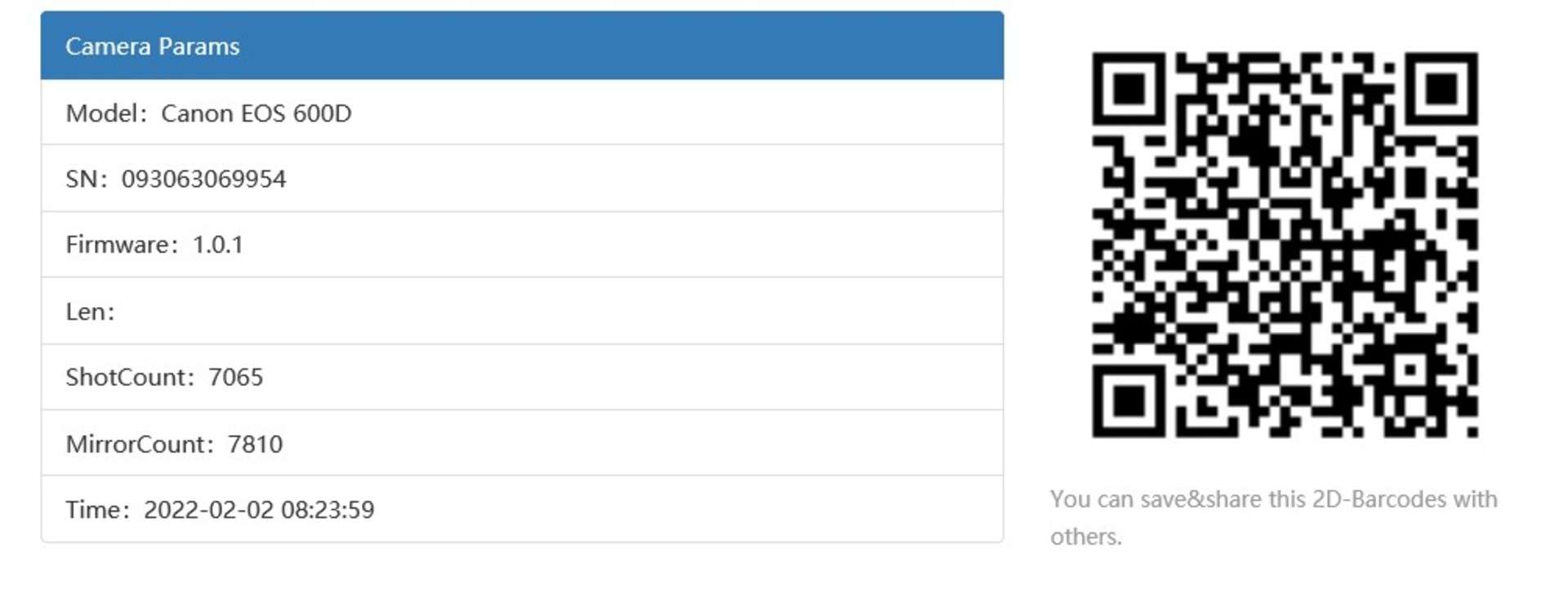Select the Model label text

102,113
